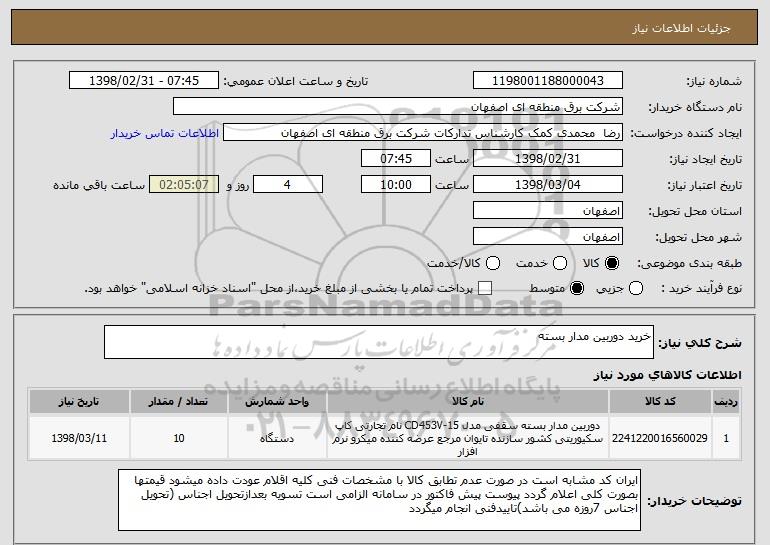Image resolution: width=770 pixels, height=545 pixels.
Task: Click the public announcement date field 1398/02/31 - 07:45
Action: 144,81
